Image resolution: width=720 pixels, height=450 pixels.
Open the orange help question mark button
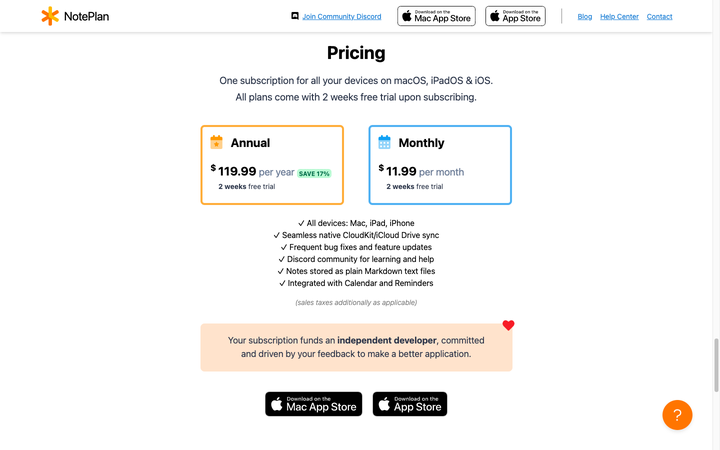(677, 414)
